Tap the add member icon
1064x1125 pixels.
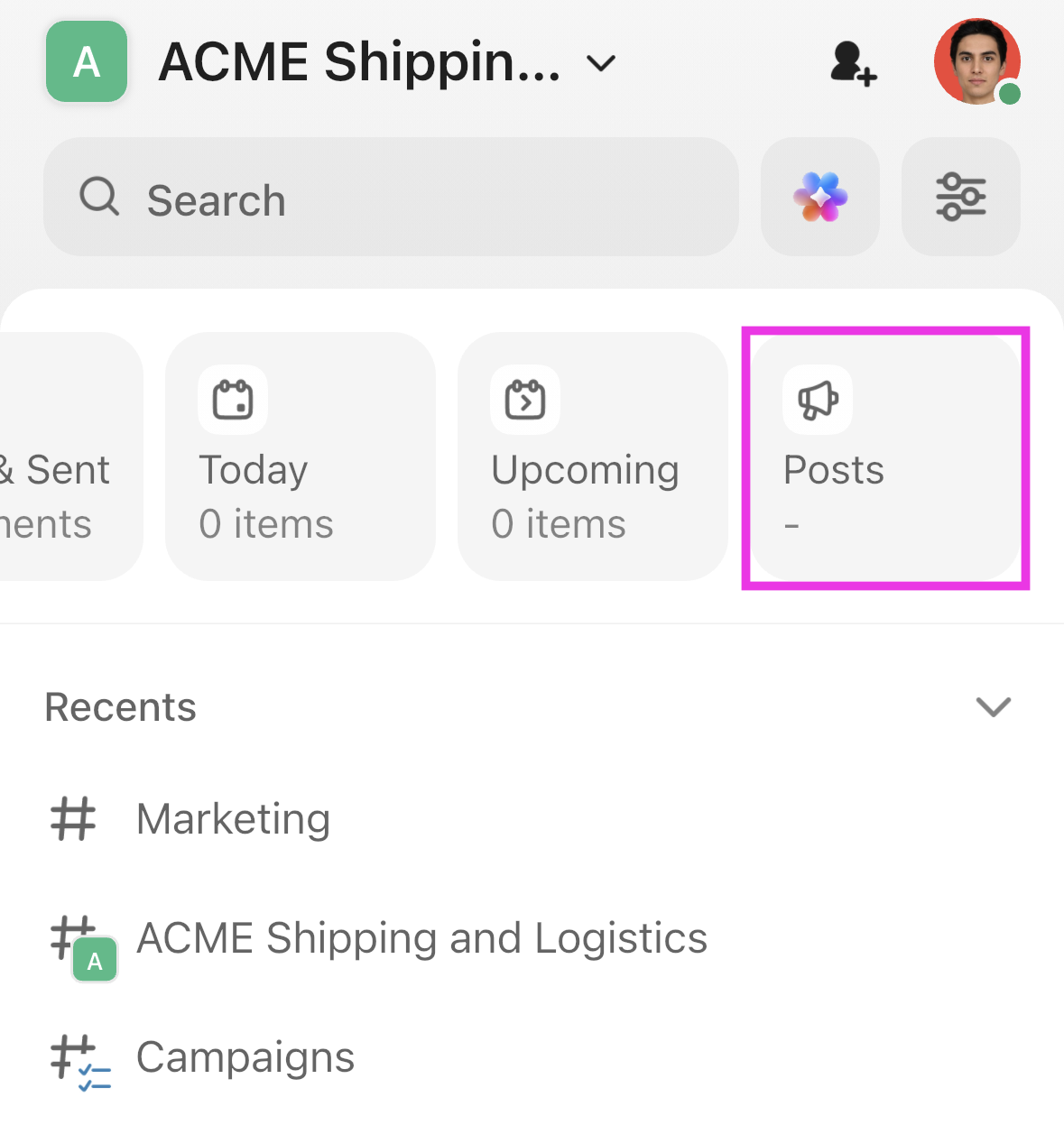coord(851,62)
